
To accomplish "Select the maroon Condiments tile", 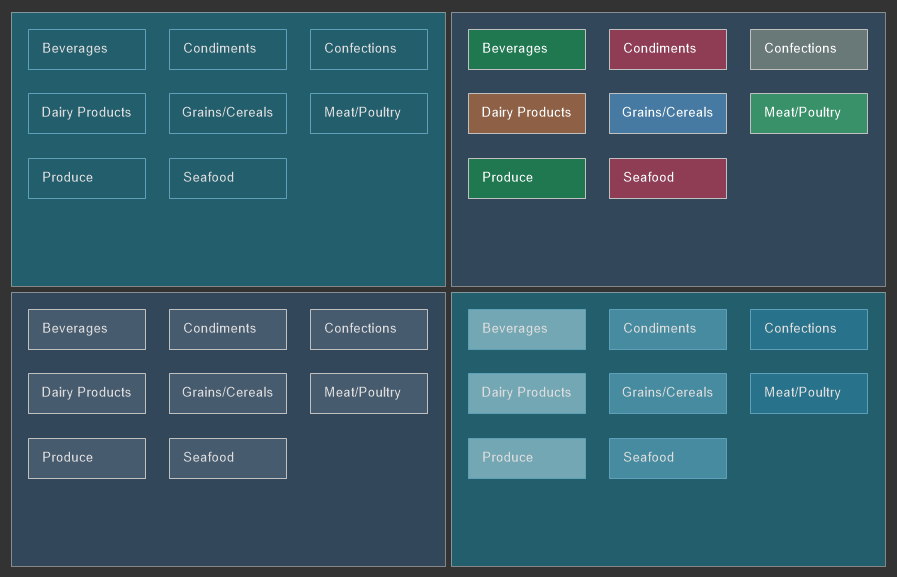I will pyautogui.click(x=667, y=49).
